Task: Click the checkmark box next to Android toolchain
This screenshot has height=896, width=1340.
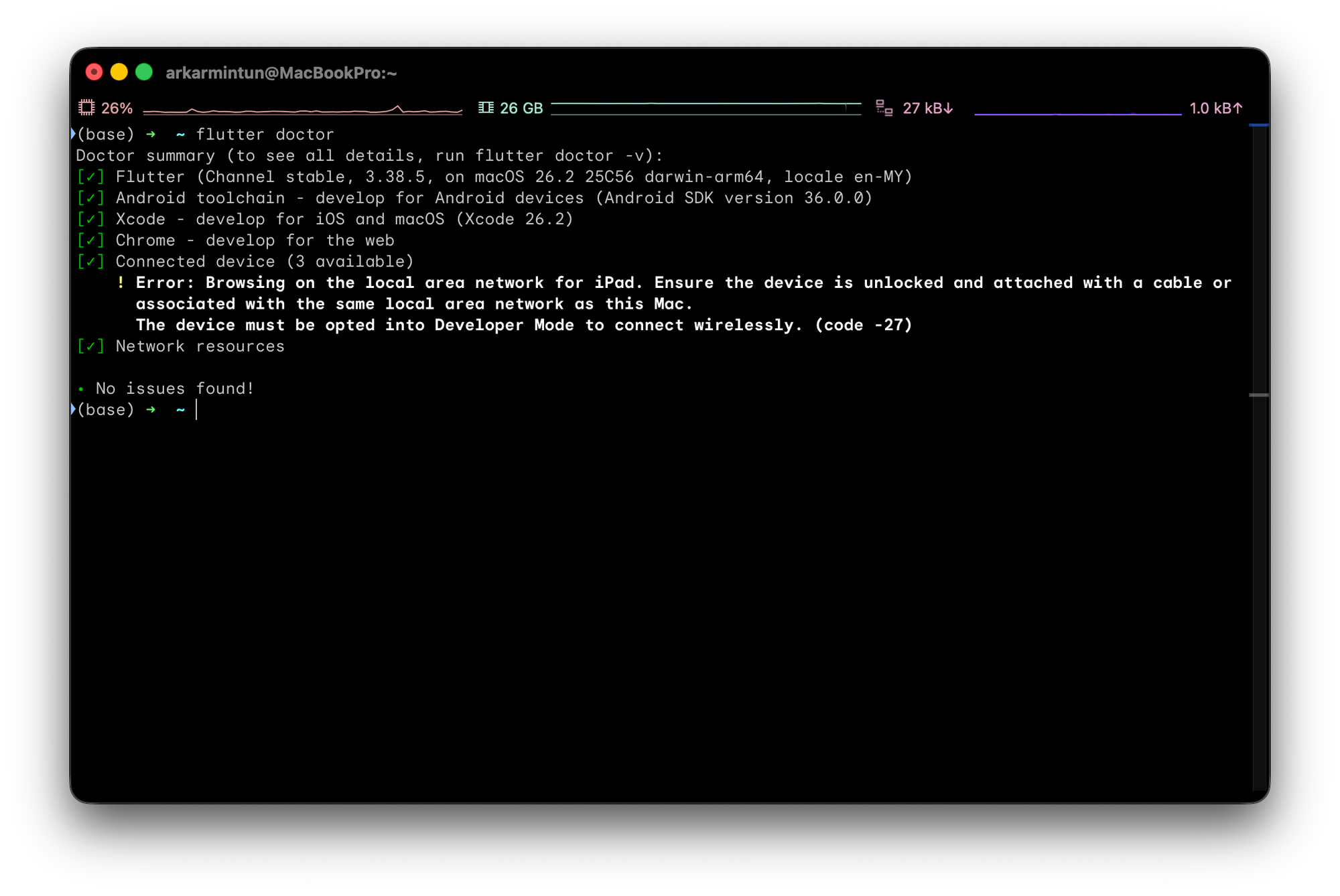Action: [x=90, y=198]
